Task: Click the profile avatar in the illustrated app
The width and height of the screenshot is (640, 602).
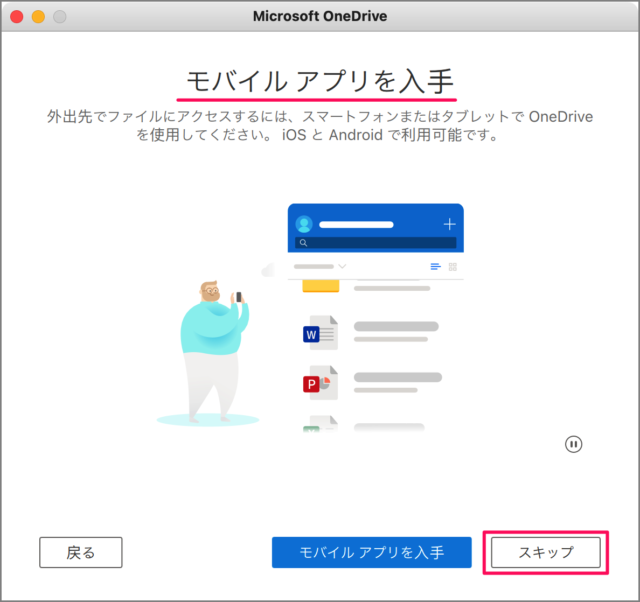Action: click(x=304, y=224)
